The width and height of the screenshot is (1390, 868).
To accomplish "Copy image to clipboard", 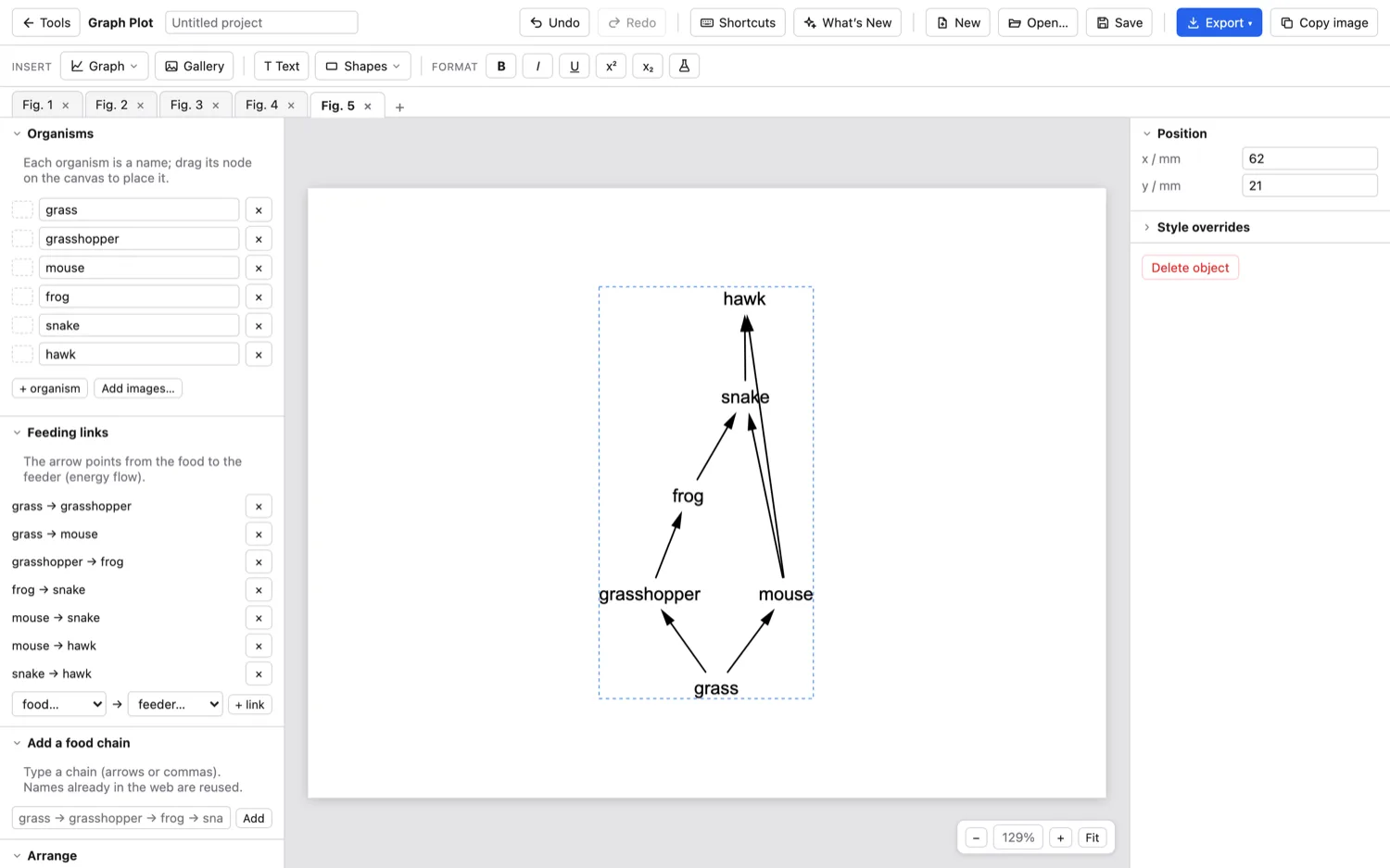I will click(x=1323, y=22).
